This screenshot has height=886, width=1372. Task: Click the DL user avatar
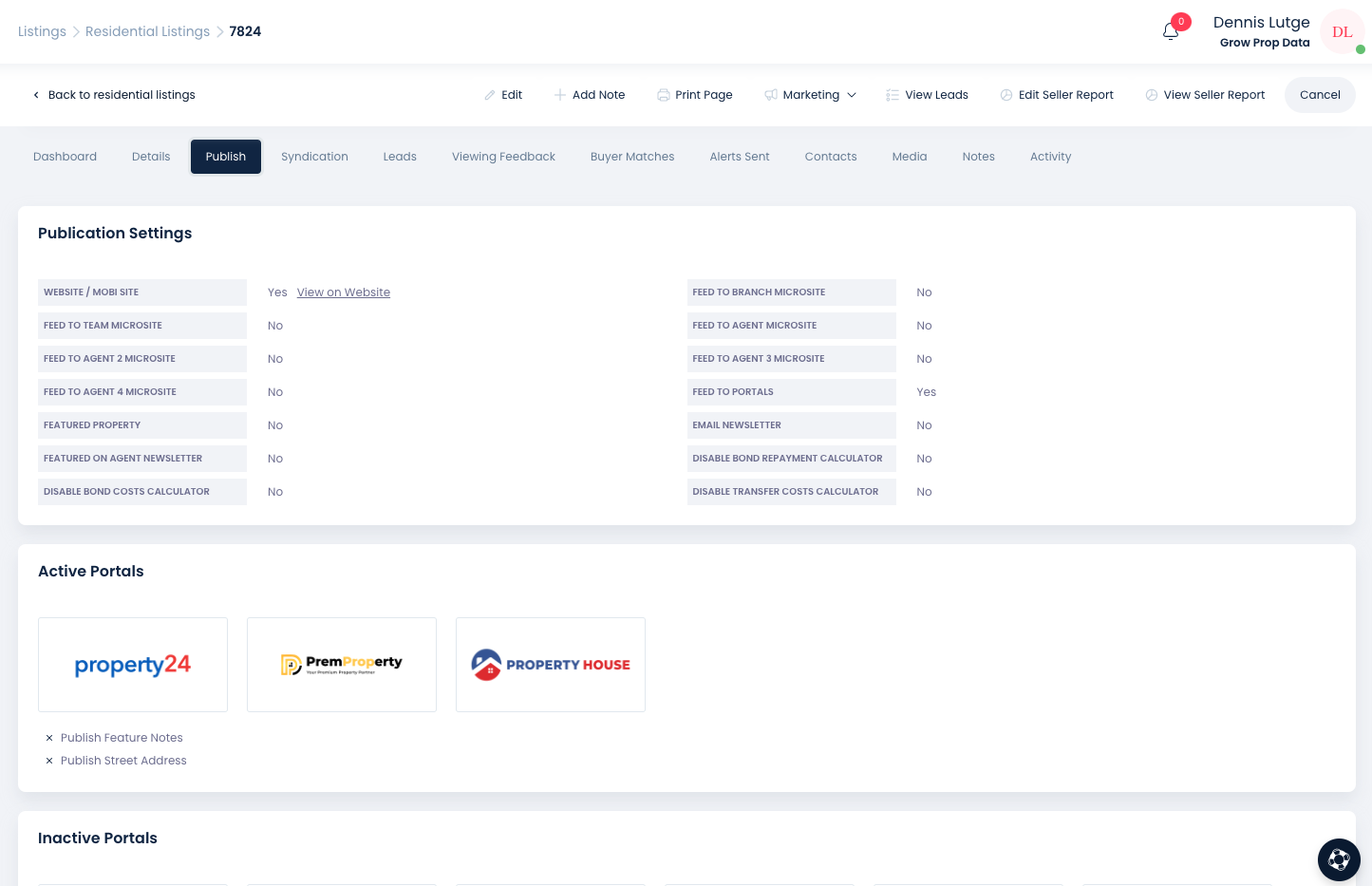pos(1342,31)
